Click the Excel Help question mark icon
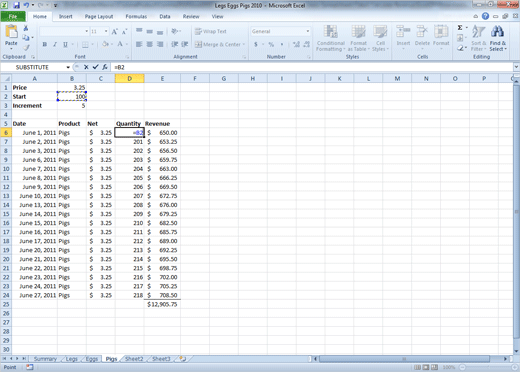 point(485,16)
